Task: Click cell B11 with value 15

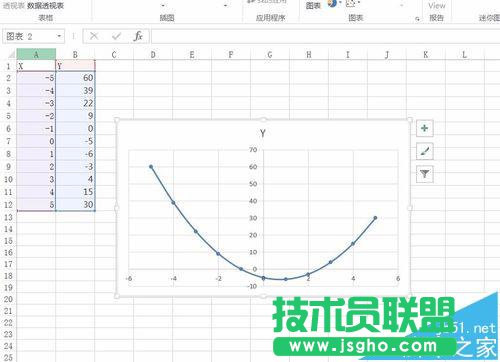Action: coord(75,192)
